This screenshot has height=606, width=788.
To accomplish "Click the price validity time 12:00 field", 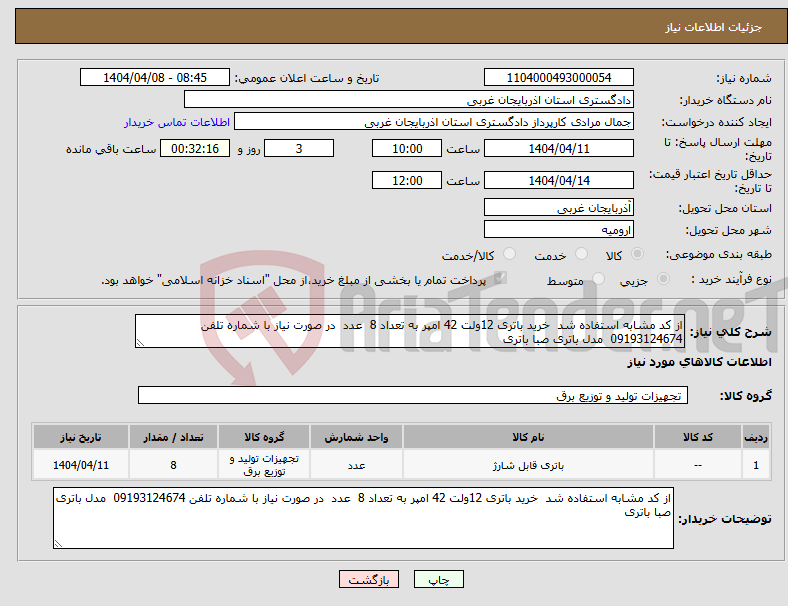I will tap(407, 180).
